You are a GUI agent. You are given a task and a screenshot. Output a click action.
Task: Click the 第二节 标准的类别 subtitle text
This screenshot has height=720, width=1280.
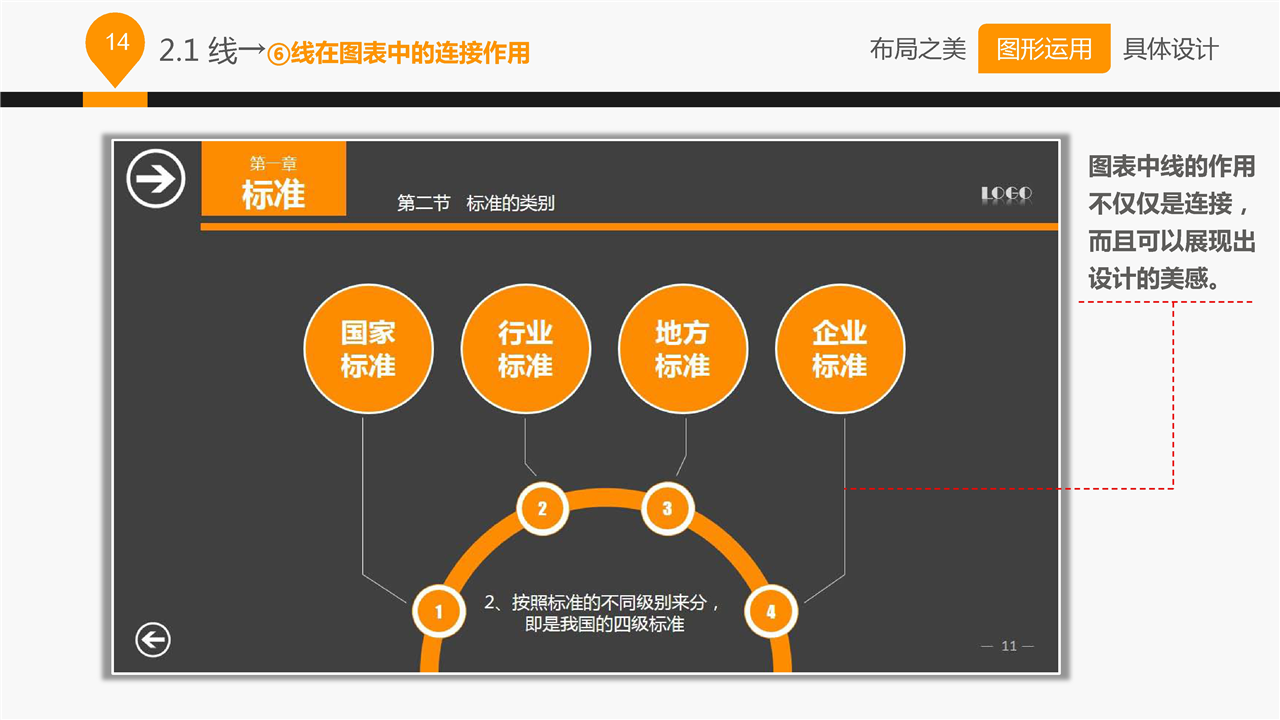pyautogui.click(x=476, y=204)
